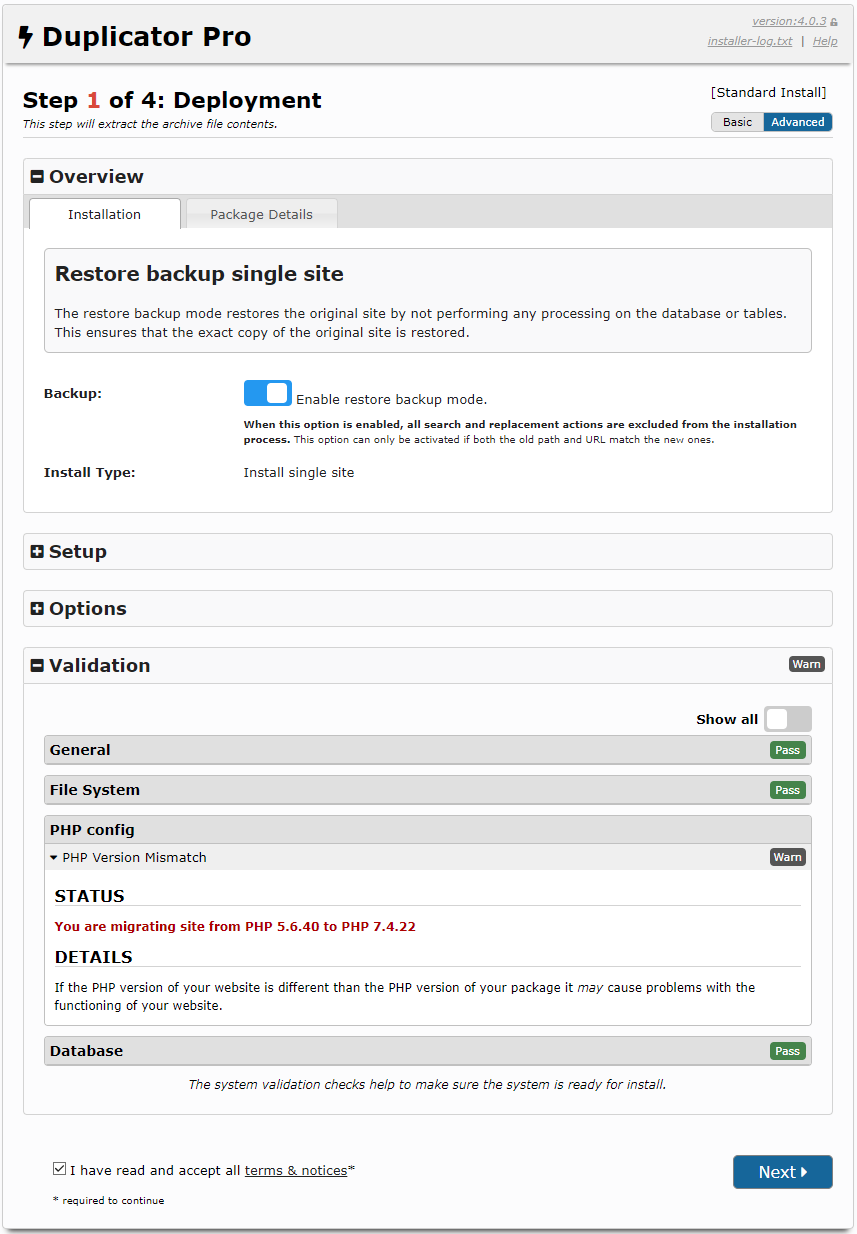Expand the General validation section
This screenshot has width=857, height=1234.
[x=428, y=750]
